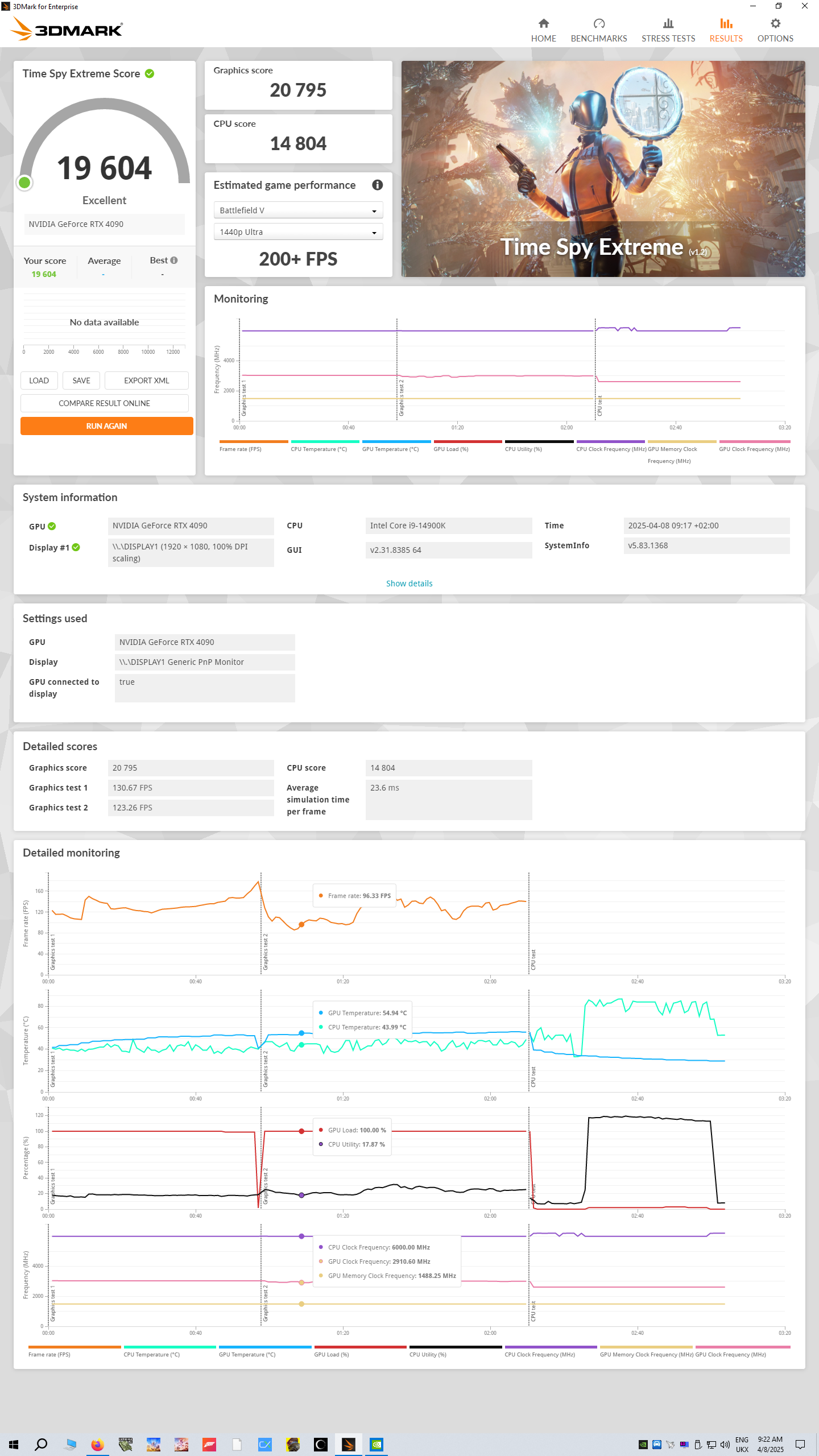
Task: Click the green check beside Time Spy Extreme Score
Action: 150,73
